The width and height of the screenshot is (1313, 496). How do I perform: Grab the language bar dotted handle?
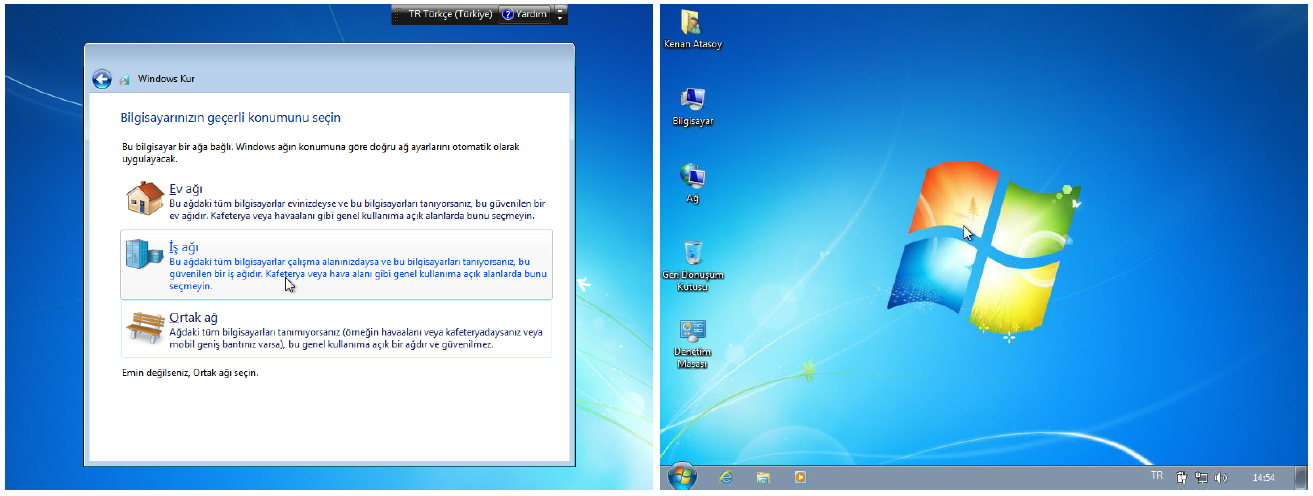[396, 15]
